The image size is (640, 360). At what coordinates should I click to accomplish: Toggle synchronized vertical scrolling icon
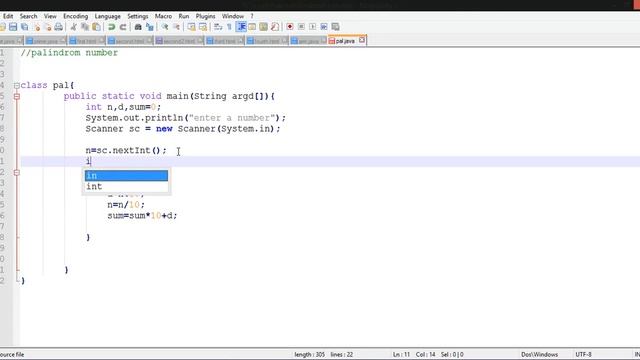coord(191,27)
